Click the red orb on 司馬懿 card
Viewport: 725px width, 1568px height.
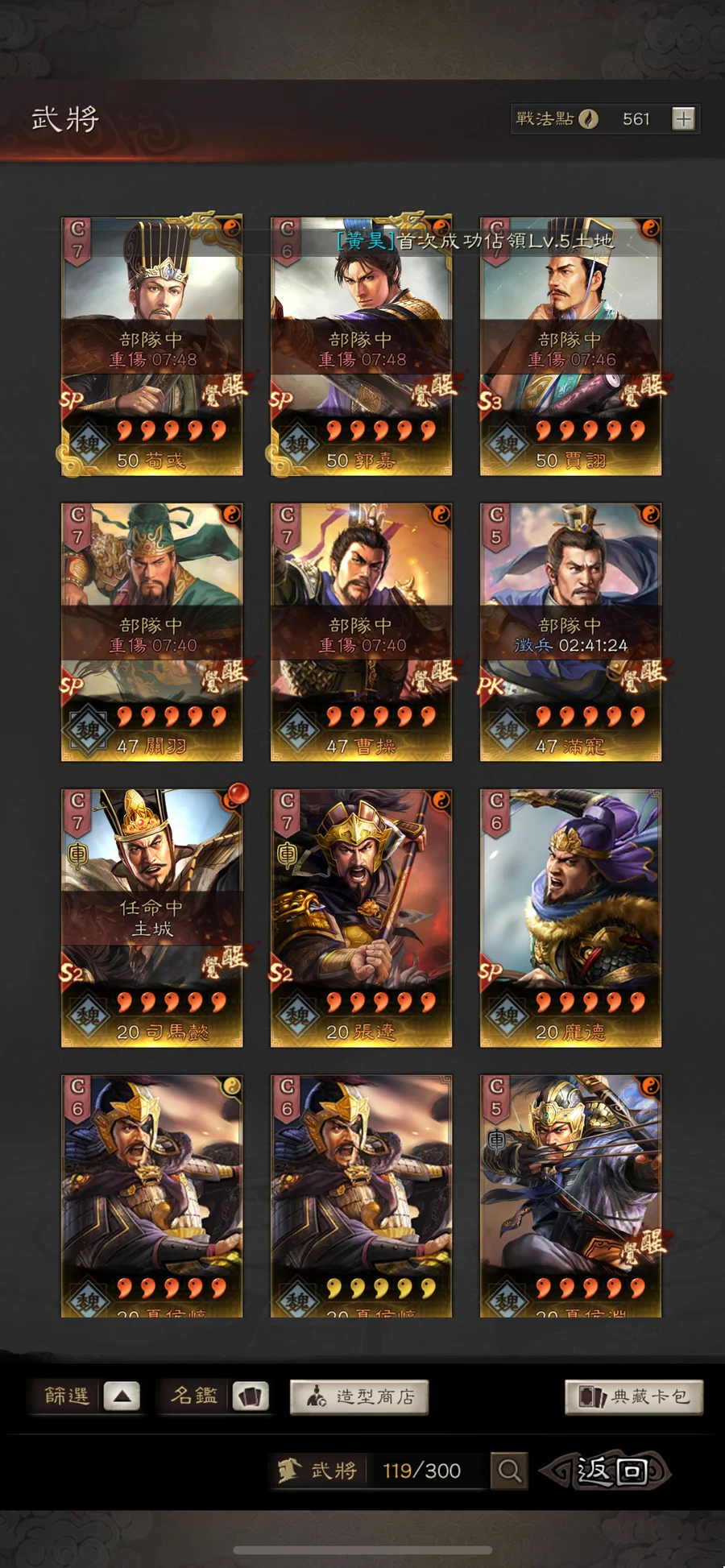tap(237, 795)
